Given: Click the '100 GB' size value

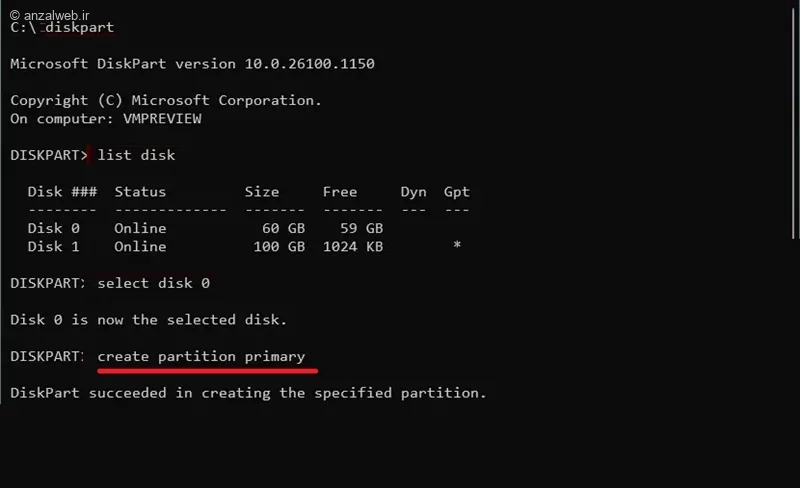Looking at the screenshot, I should pyautogui.click(x=279, y=247).
